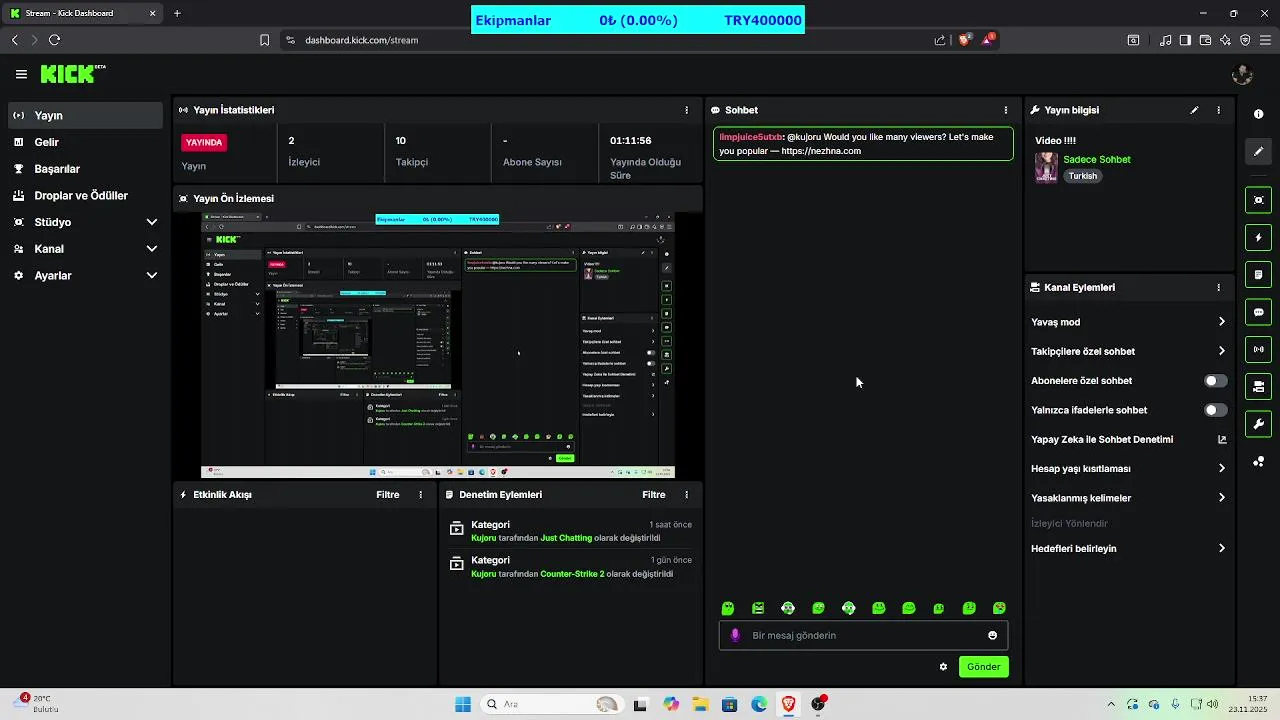
Task: Click the Sadece Sohbet category link
Action: click(x=1096, y=160)
